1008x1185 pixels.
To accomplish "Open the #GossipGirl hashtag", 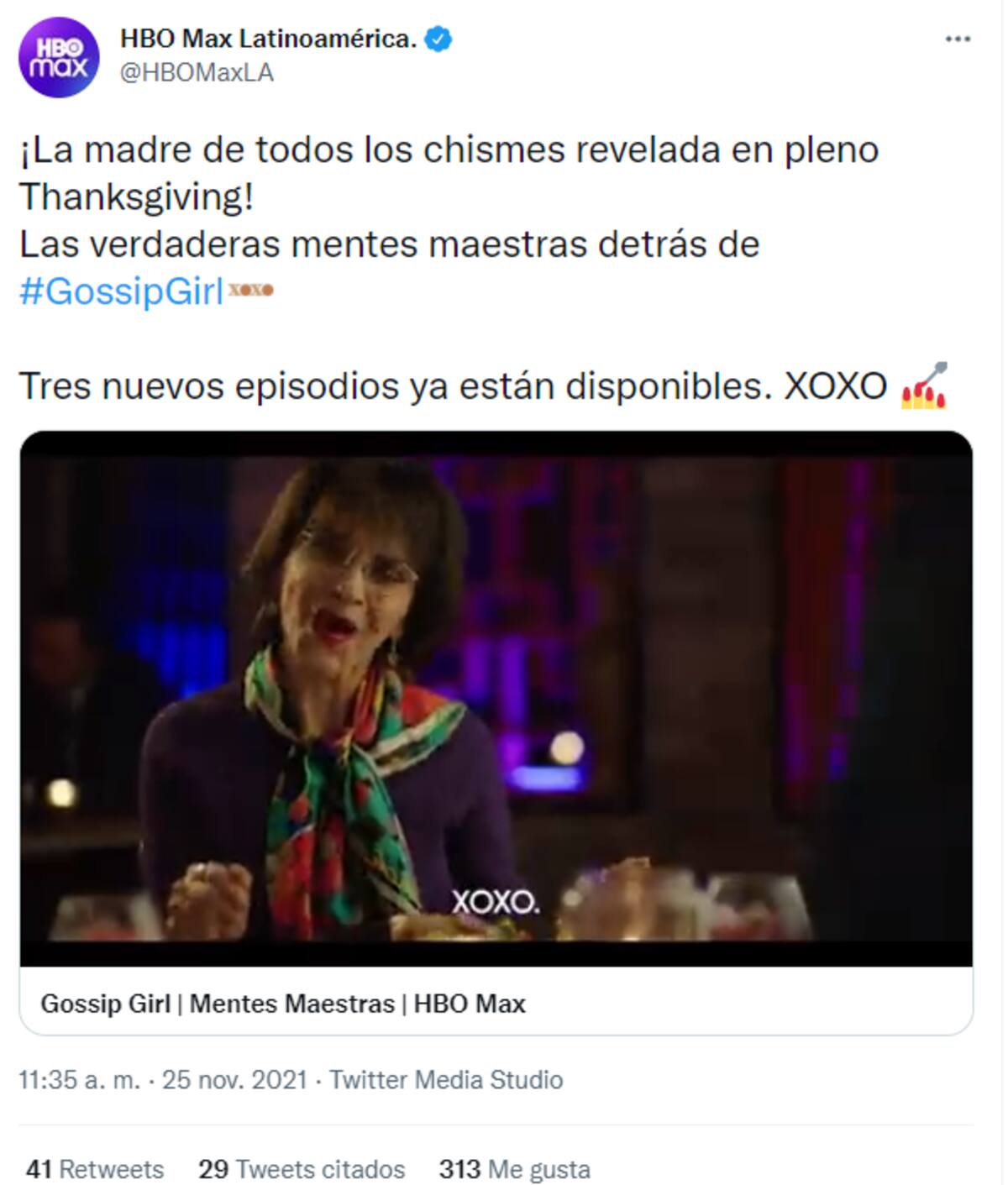I will [x=121, y=291].
